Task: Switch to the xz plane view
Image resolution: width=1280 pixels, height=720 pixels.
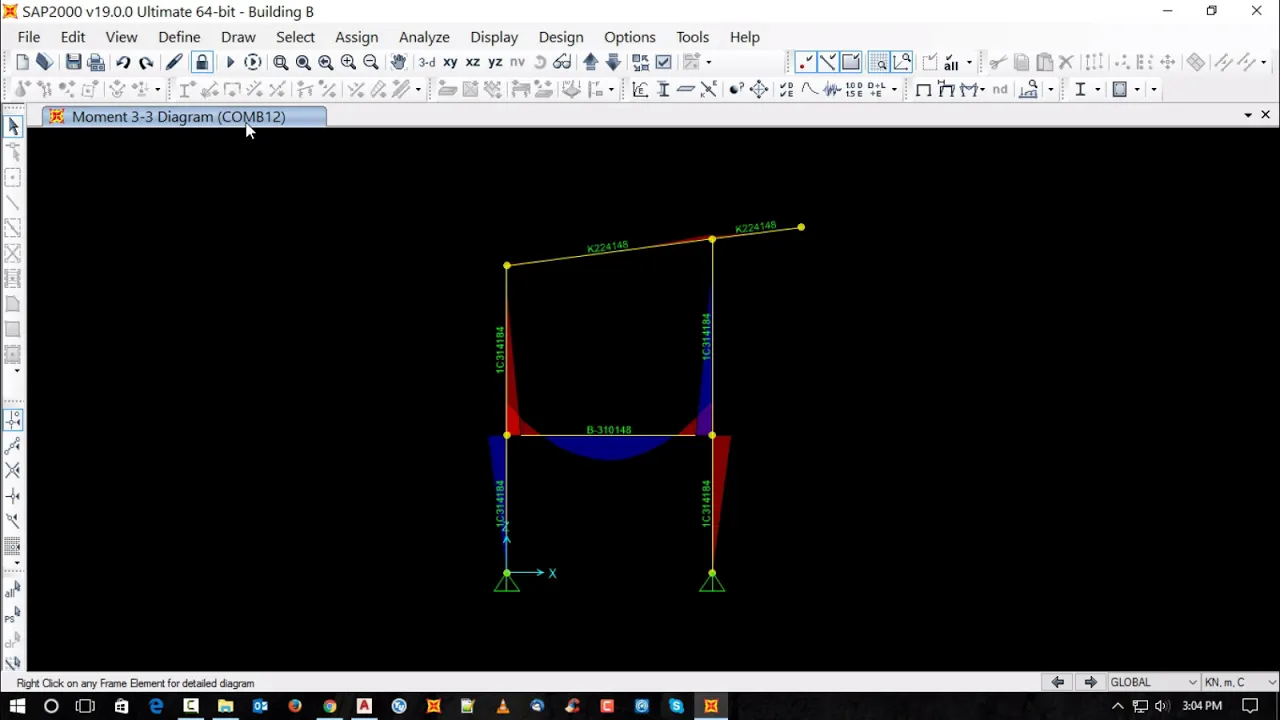Action: click(473, 62)
